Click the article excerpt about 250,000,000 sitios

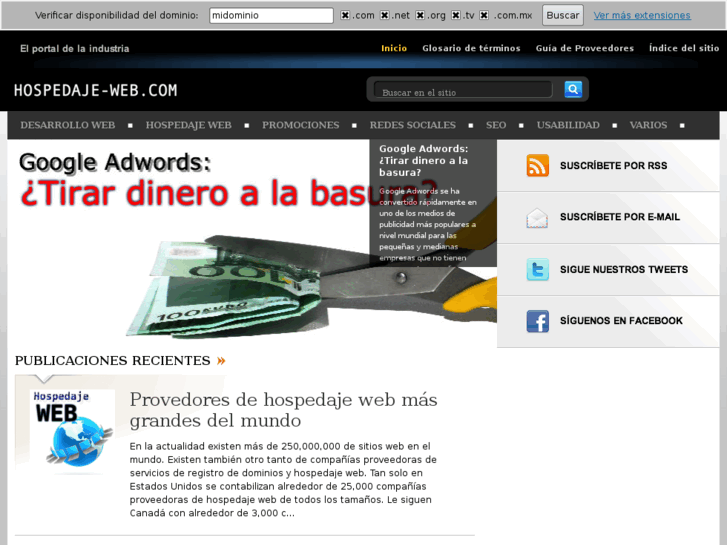coord(283,480)
